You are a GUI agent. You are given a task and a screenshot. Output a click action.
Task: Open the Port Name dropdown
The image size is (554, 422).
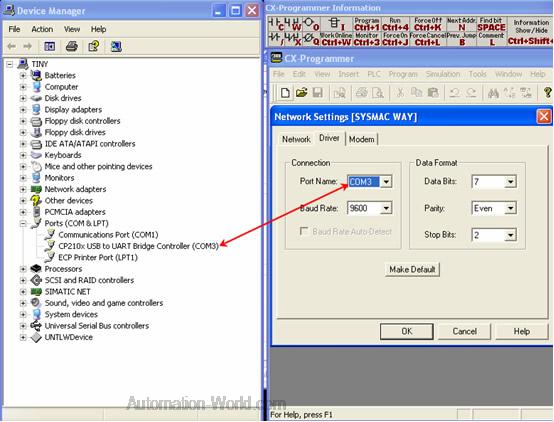coord(386,182)
